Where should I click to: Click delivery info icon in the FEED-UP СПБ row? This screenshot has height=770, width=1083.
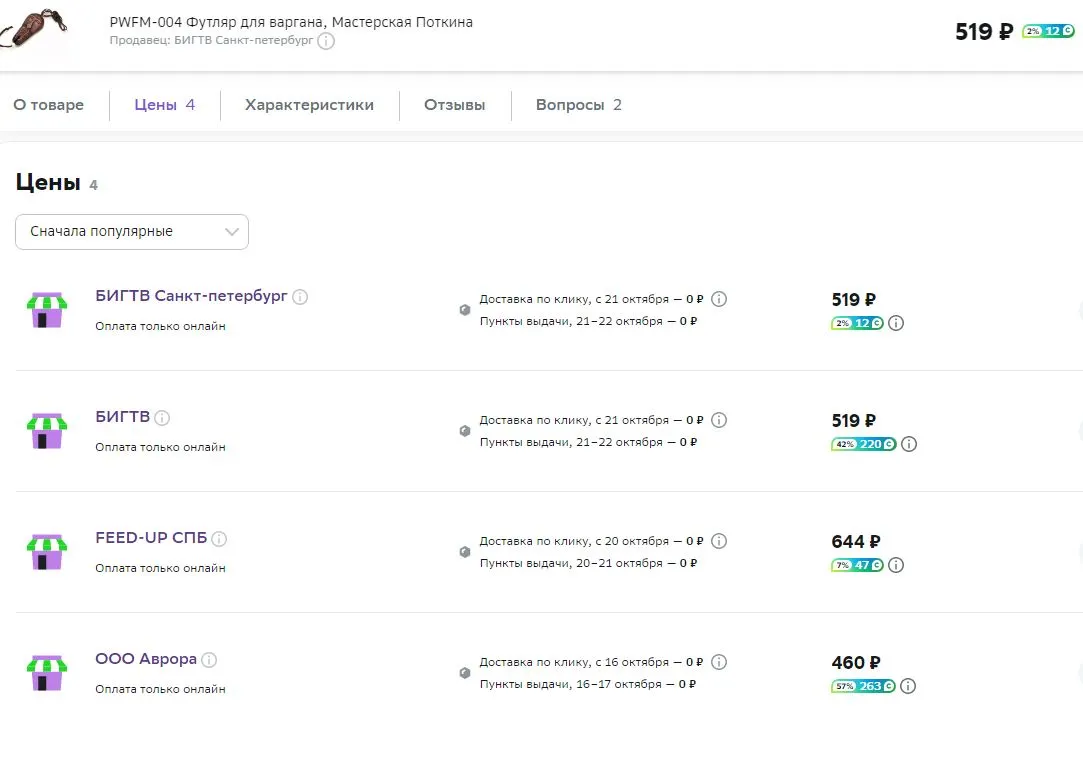tap(719, 541)
